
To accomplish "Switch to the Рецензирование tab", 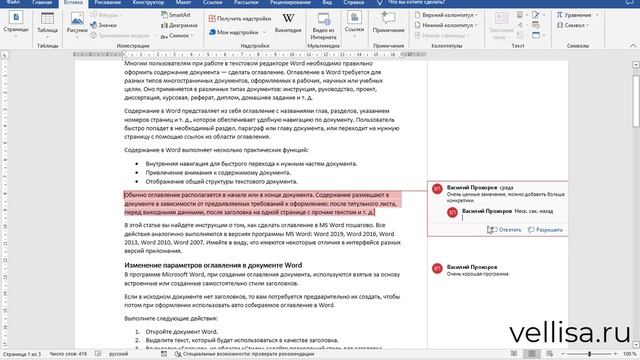I will click(290, 2).
